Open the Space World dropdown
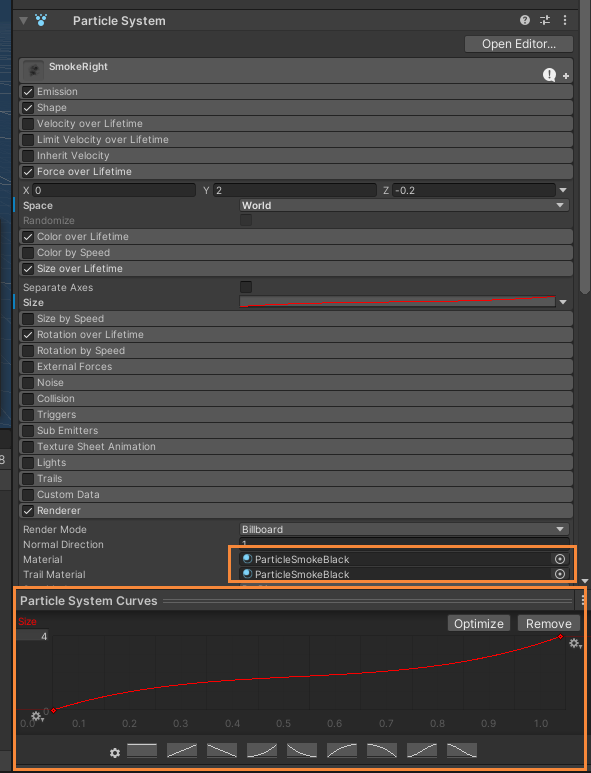The image size is (591, 773). click(404, 205)
